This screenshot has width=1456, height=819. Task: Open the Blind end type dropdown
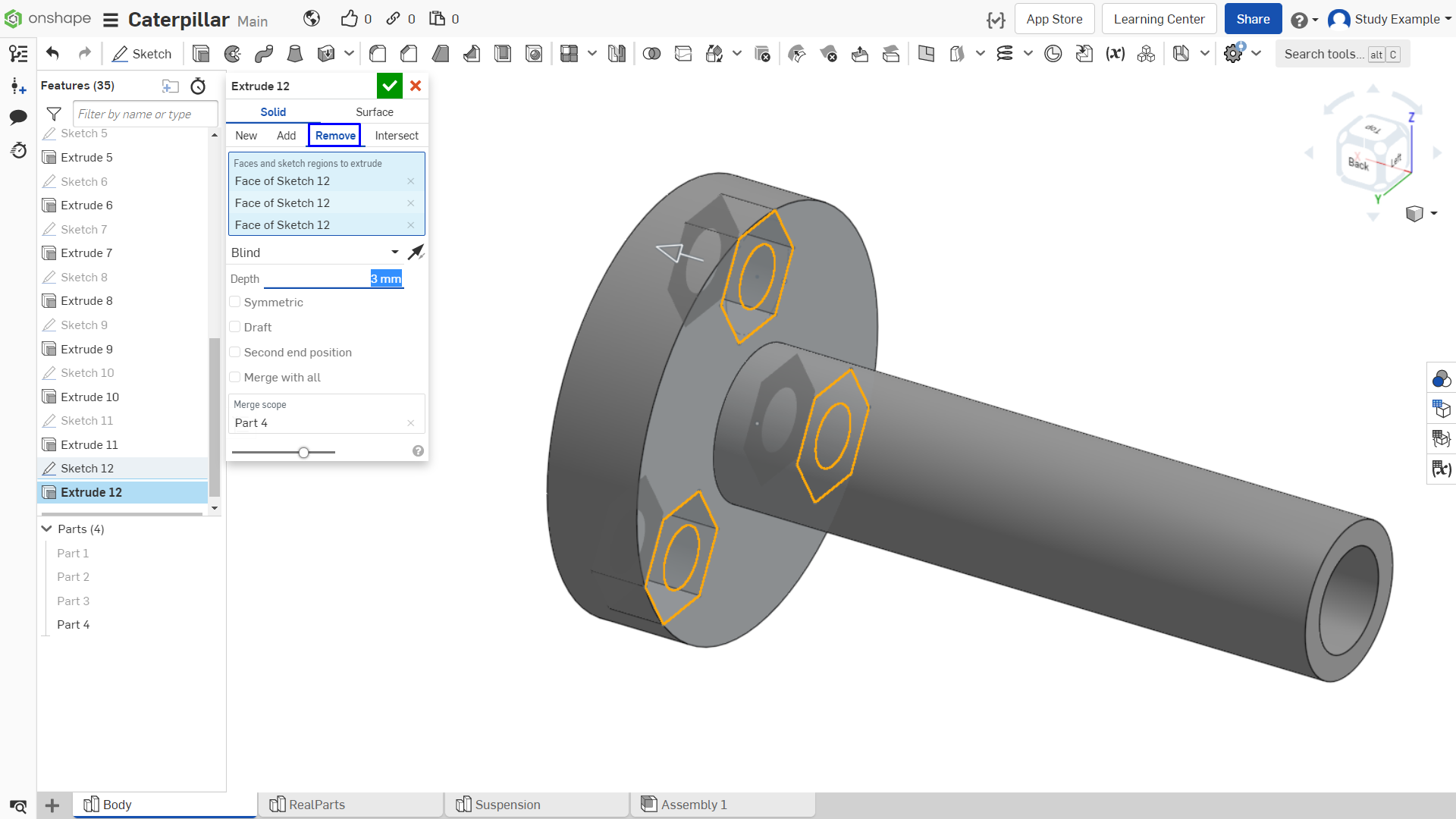coord(315,253)
